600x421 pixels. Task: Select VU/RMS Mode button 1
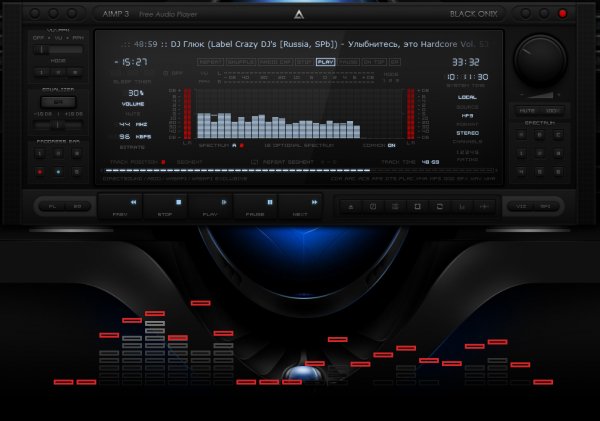(x=41, y=72)
